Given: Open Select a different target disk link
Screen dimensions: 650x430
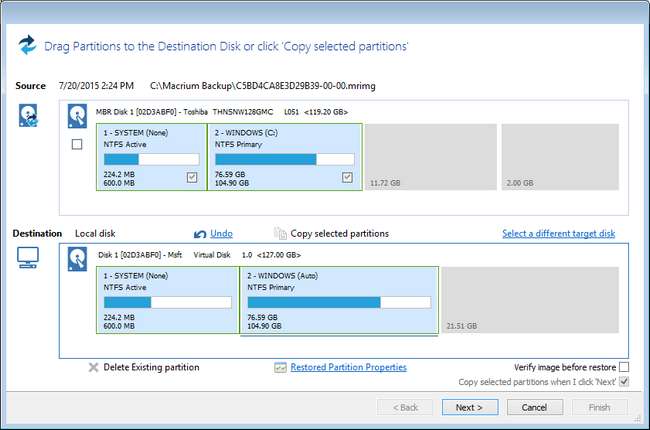Looking at the screenshot, I should pyautogui.click(x=558, y=234).
